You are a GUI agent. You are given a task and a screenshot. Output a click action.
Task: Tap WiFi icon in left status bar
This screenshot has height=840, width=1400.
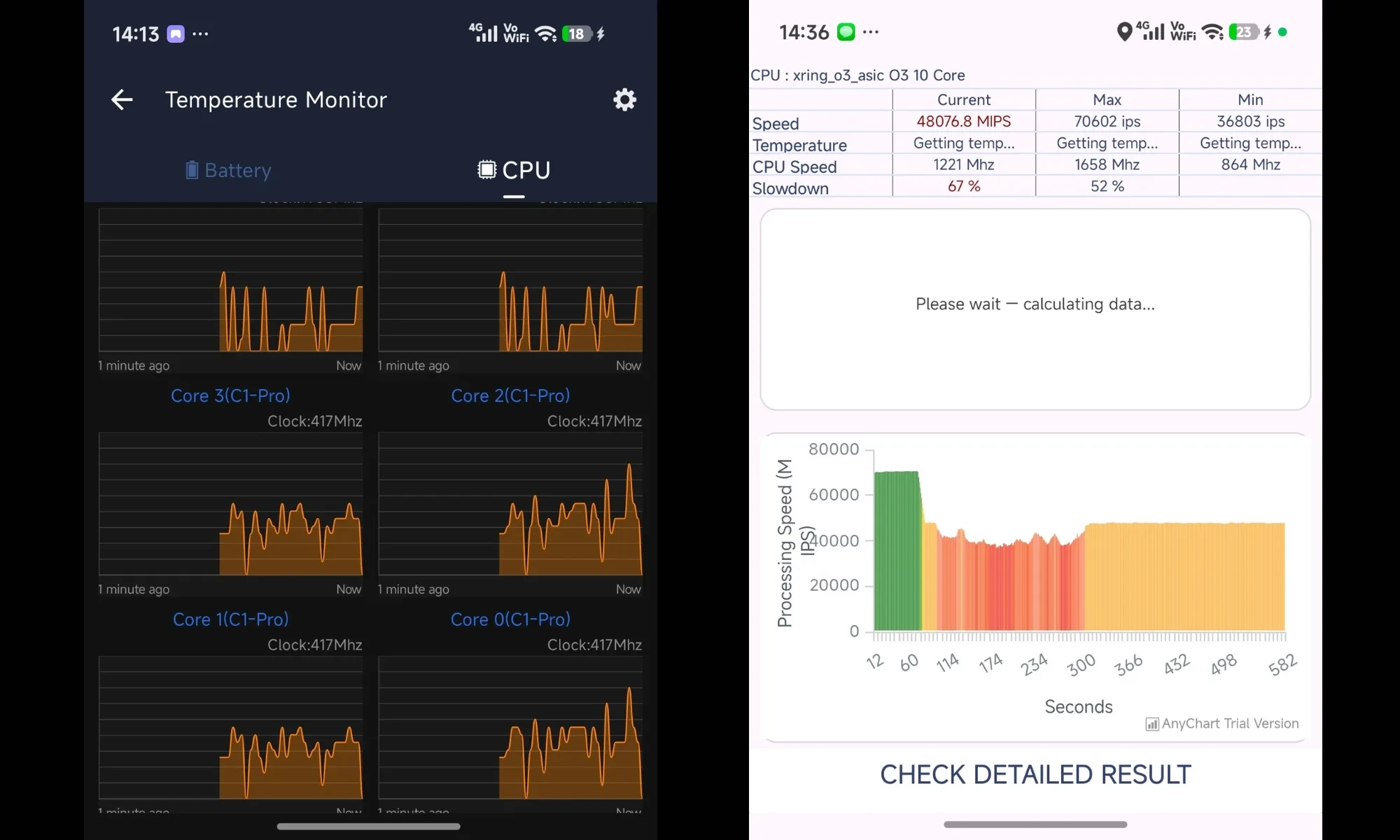click(x=545, y=34)
